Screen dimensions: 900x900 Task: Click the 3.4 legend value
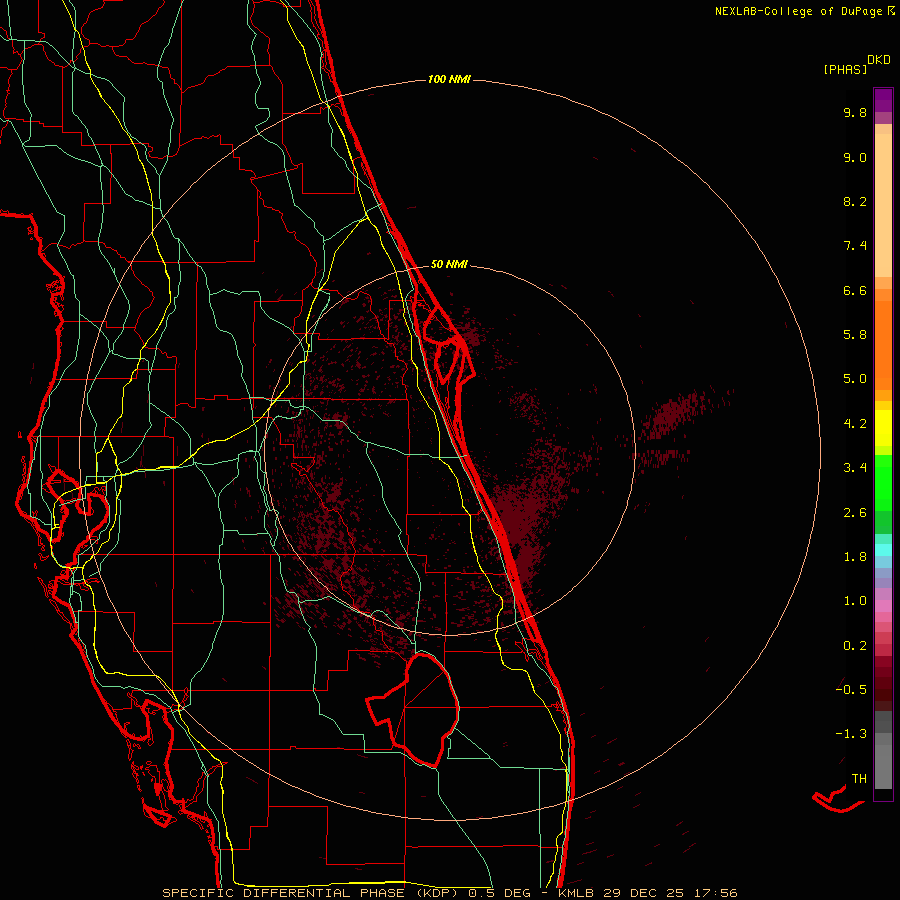(x=855, y=468)
